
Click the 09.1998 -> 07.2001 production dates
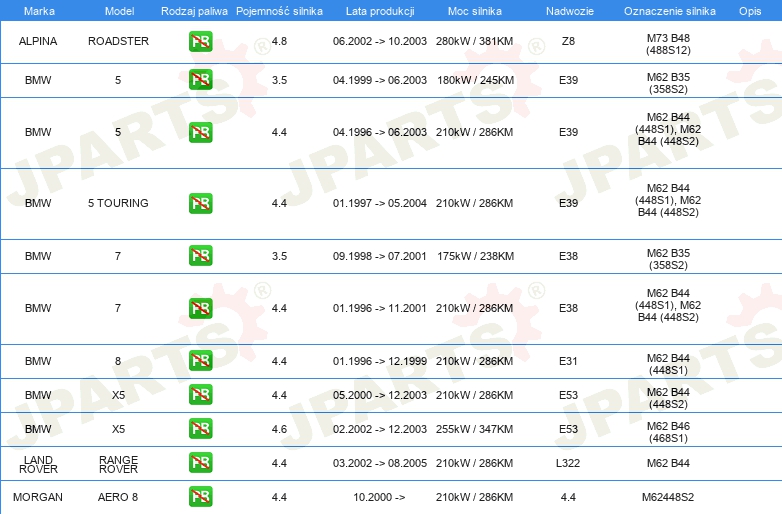pos(380,256)
